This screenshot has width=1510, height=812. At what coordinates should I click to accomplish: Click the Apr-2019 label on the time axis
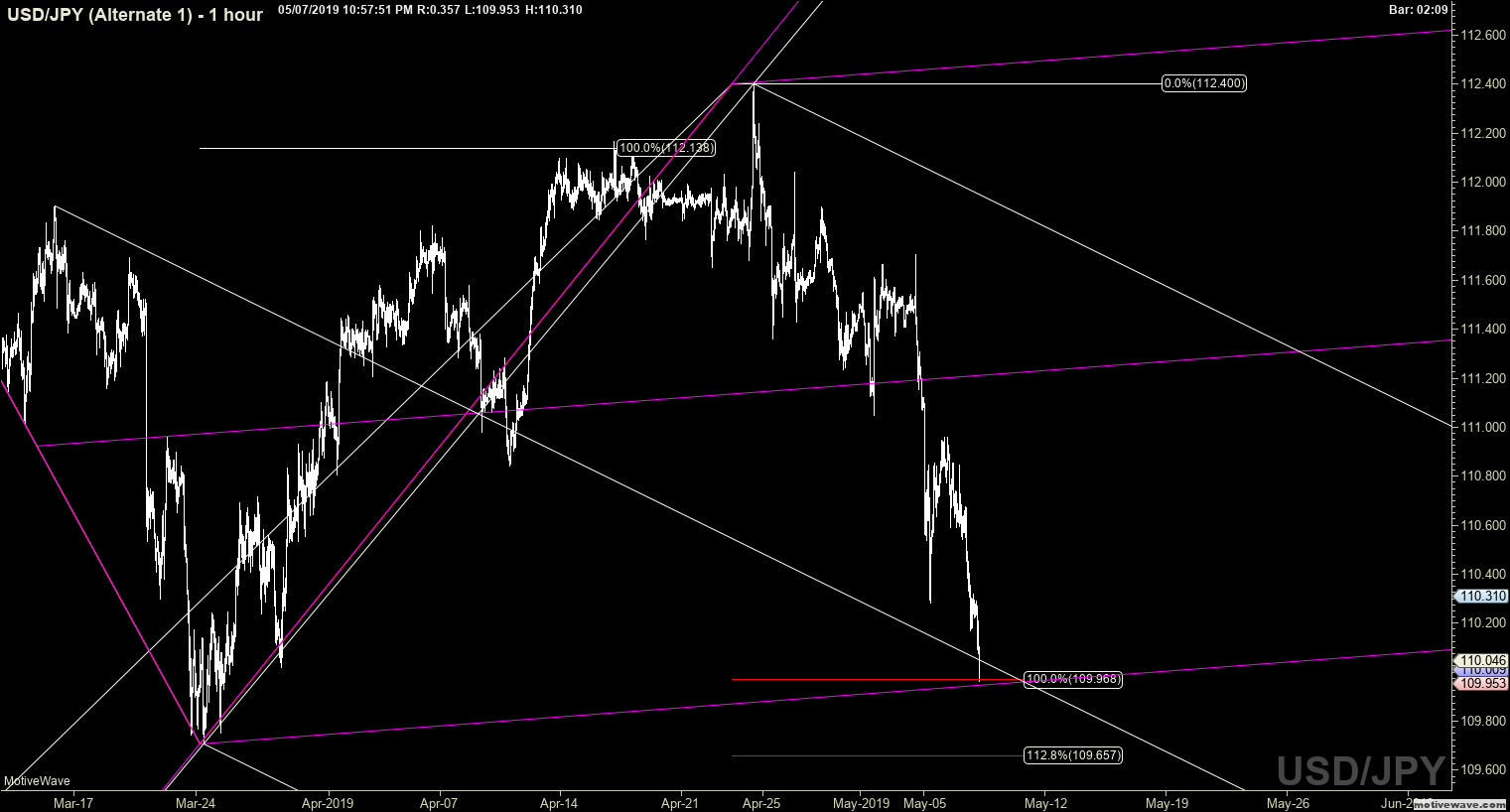328,802
